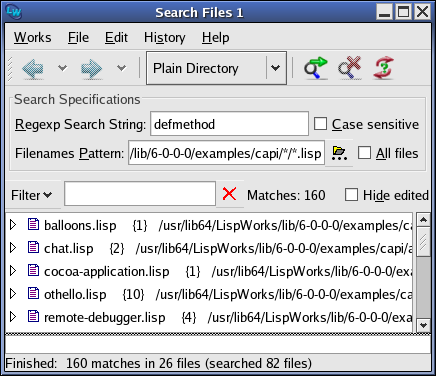Click the chat.lisp file icon
Screen dimensions: 436x376
coord(33,248)
